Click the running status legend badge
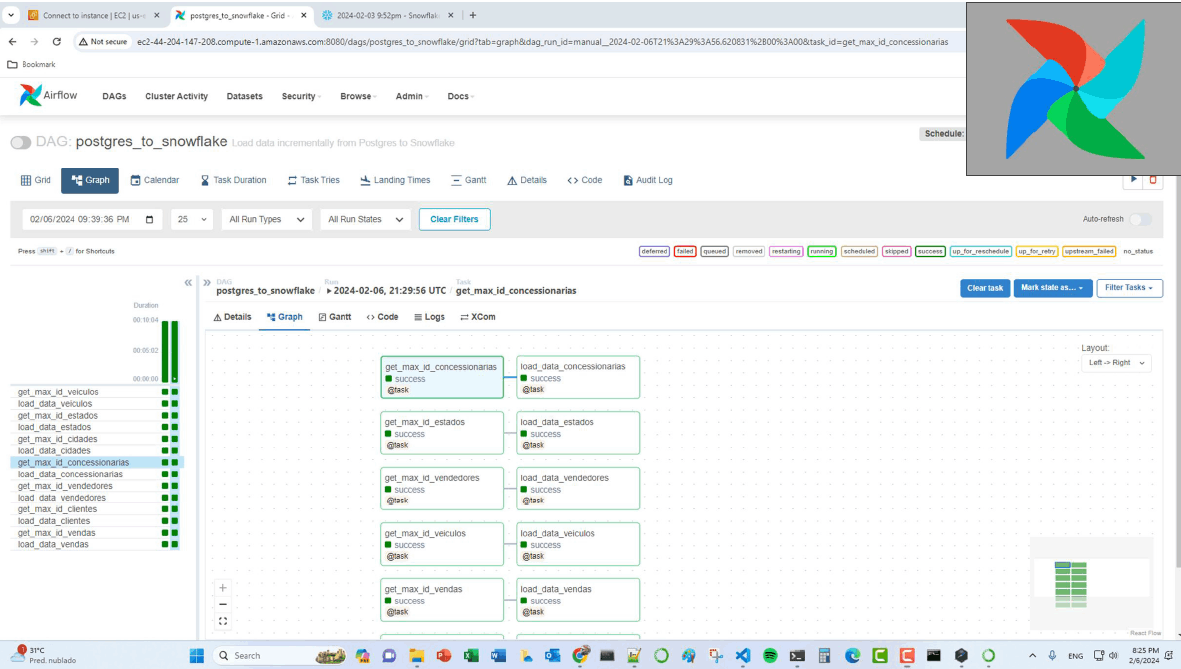Image resolution: width=1181 pixels, height=669 pixels. [x=821, y=252]
